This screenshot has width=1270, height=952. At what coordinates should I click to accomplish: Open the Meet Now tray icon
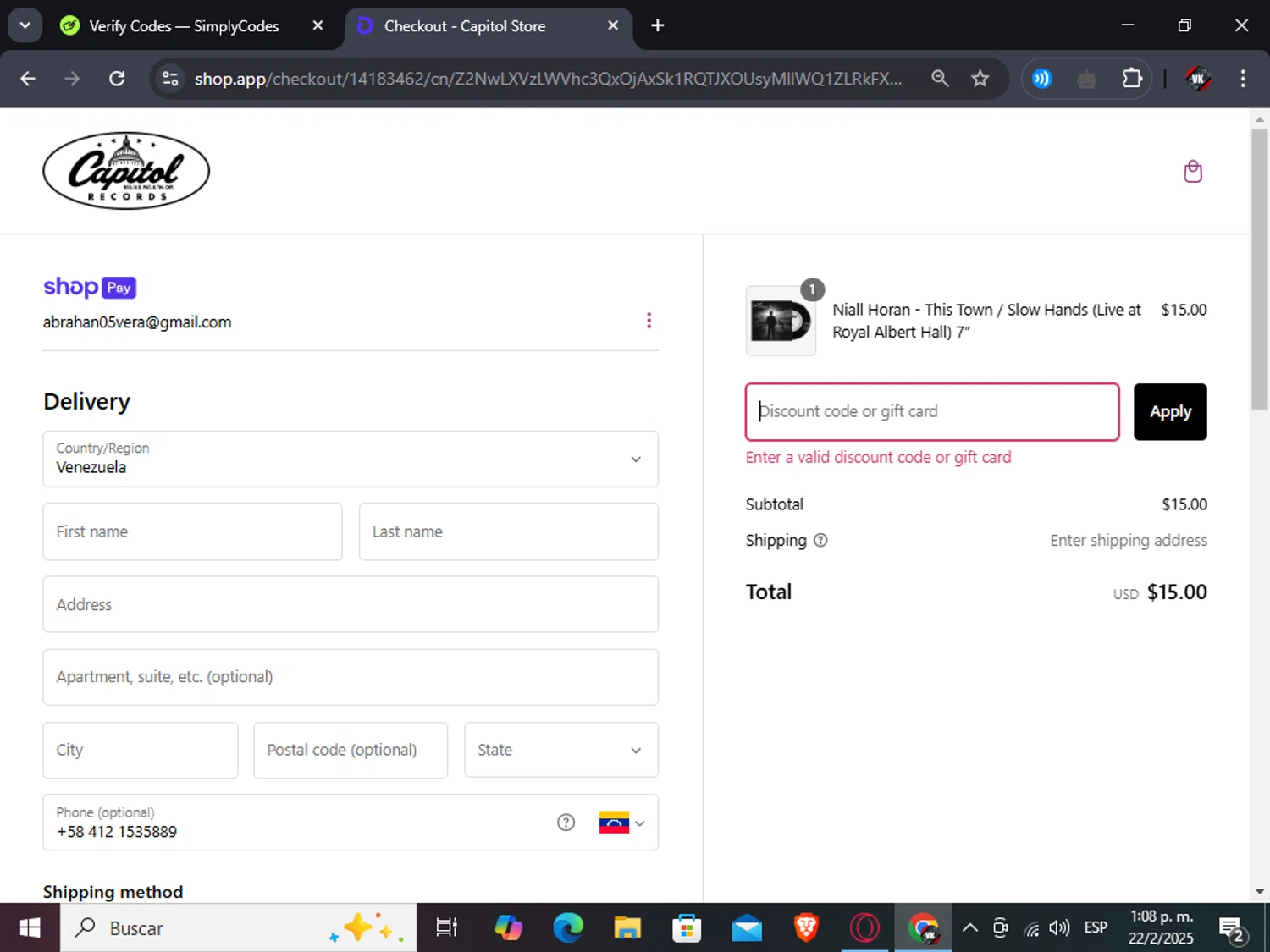coord(1000,928)
